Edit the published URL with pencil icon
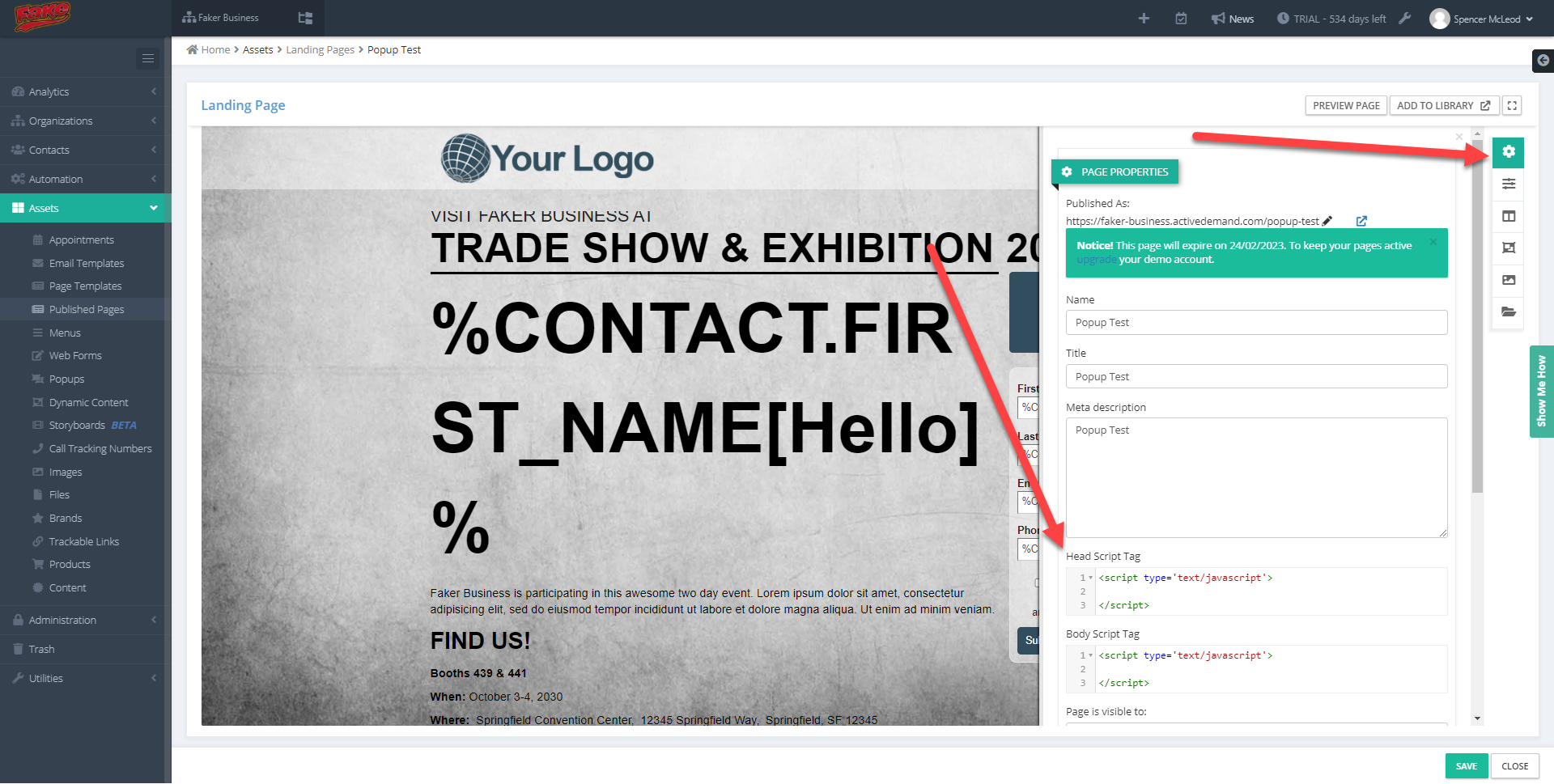Viewport: 1554px width, 784px height. tap(1327, 221)
